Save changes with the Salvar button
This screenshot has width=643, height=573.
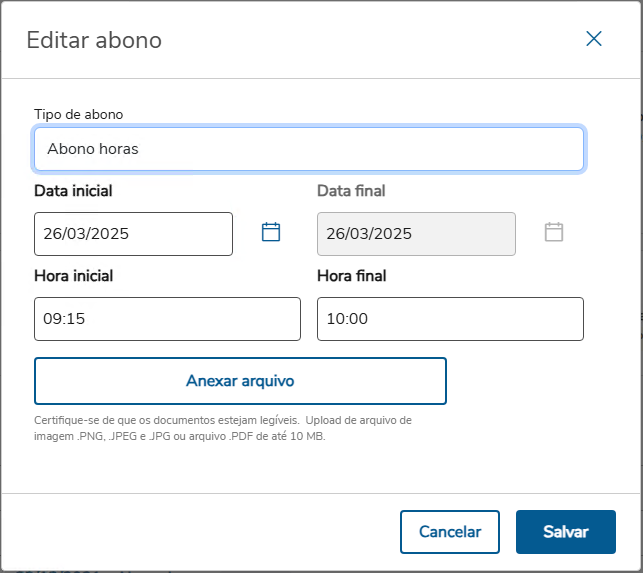click(565, 532)
